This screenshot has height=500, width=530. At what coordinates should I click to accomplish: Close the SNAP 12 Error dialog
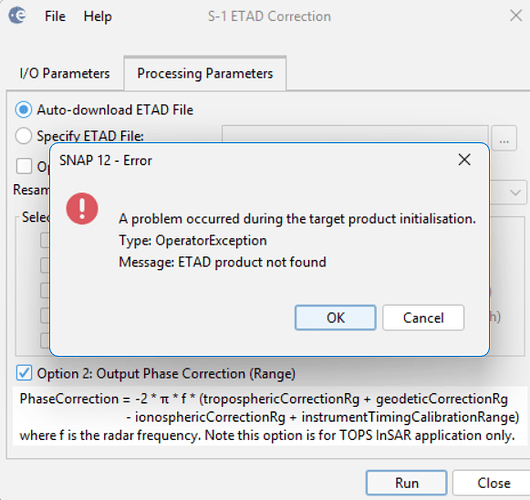pyautogui.click(x=464, y=160)
